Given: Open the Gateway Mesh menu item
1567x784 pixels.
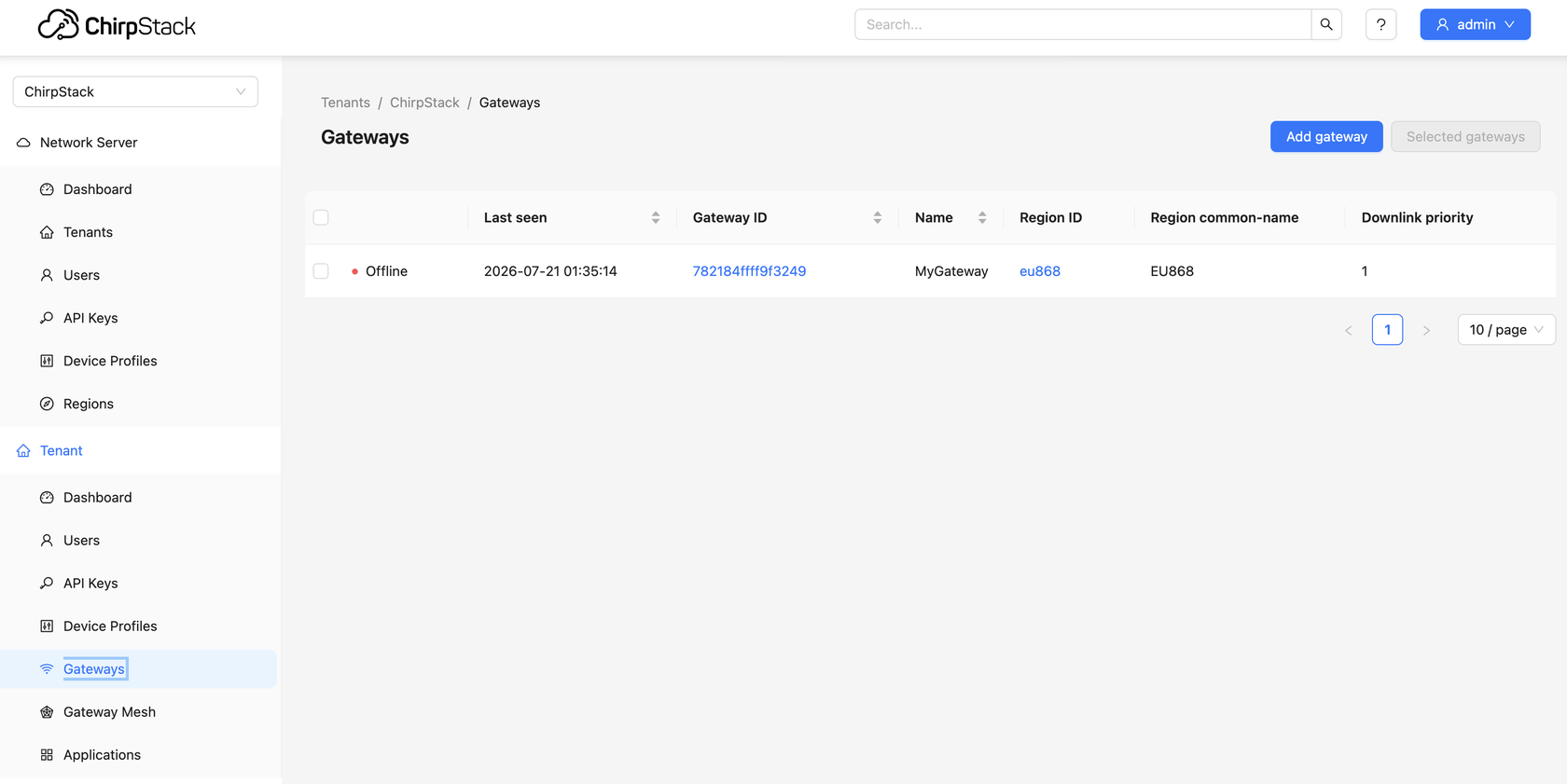Looking at the screenshot, I should click(x=140, y=712).
